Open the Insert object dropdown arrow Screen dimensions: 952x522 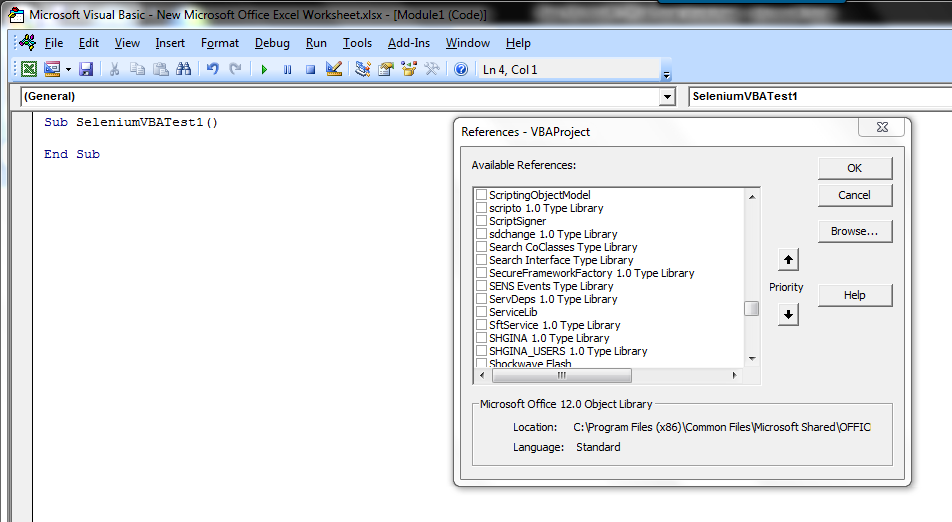point(68,69)
